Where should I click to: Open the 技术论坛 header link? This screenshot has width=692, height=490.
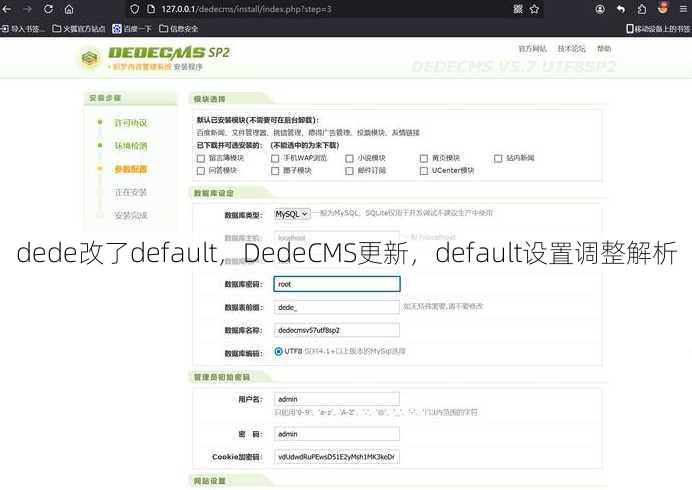tap(572, 49)
